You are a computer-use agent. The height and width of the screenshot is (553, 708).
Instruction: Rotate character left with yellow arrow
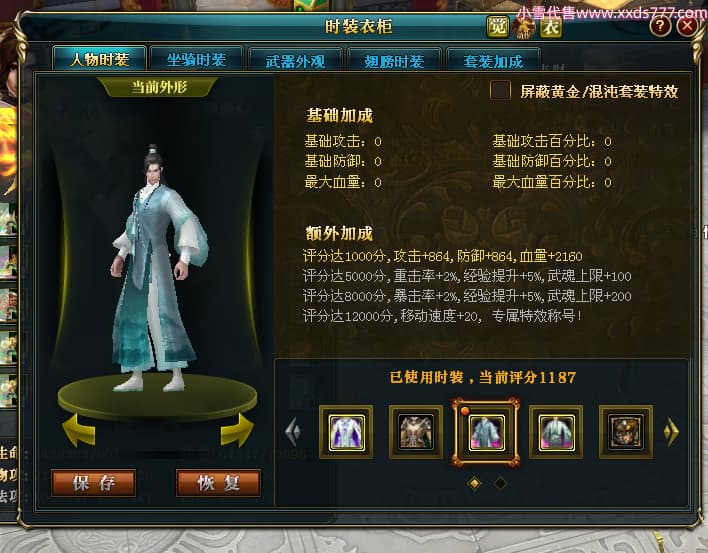[x=79, y=430]
